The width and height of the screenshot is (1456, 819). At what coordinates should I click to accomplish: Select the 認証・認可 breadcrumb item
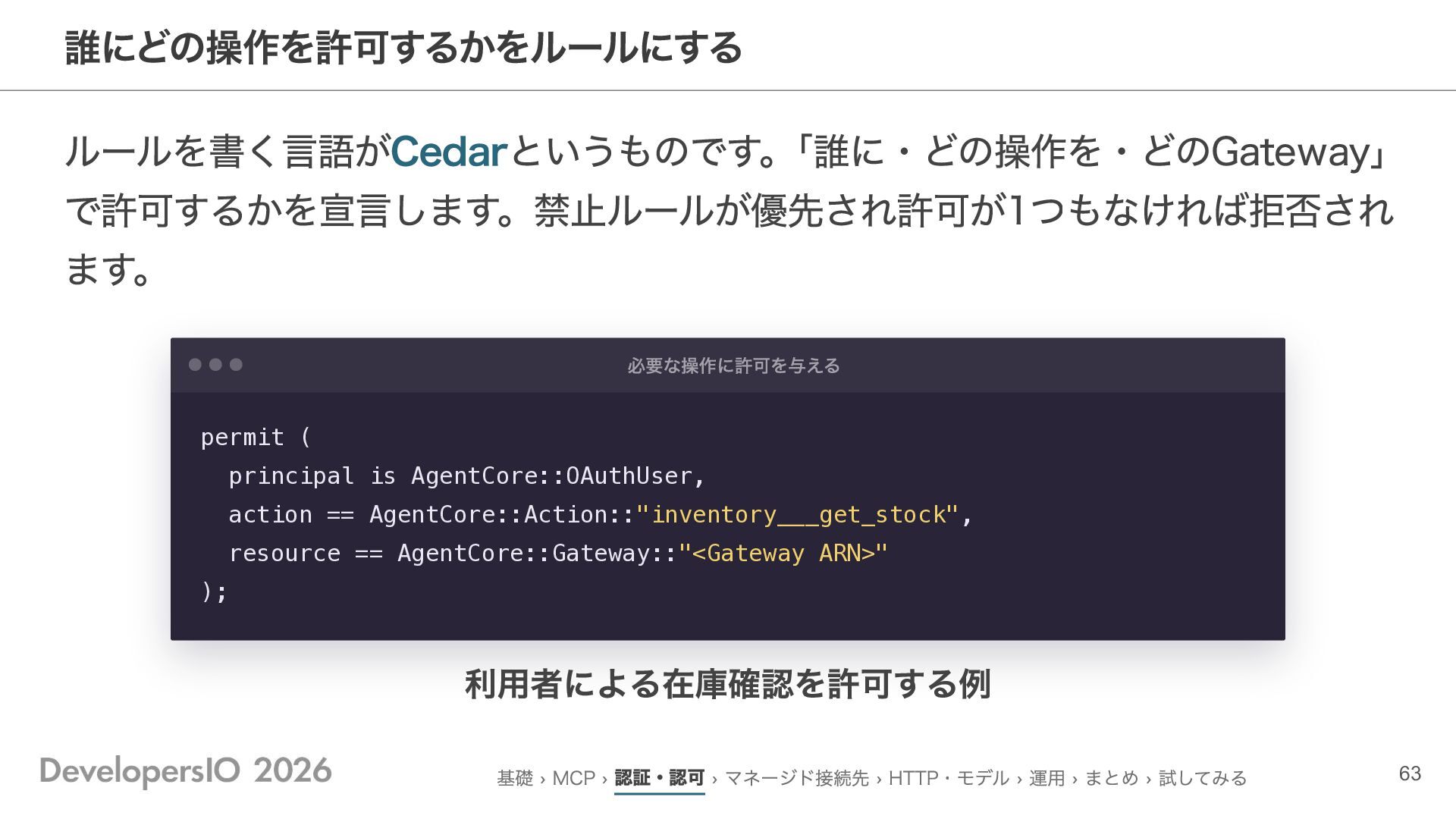[x=660, y=778]
